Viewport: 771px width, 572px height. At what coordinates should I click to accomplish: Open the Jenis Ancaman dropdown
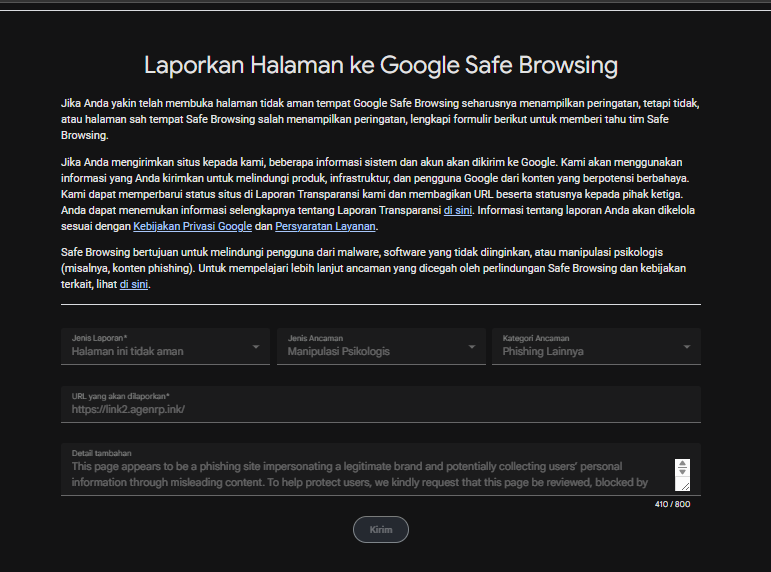[381, 346]
